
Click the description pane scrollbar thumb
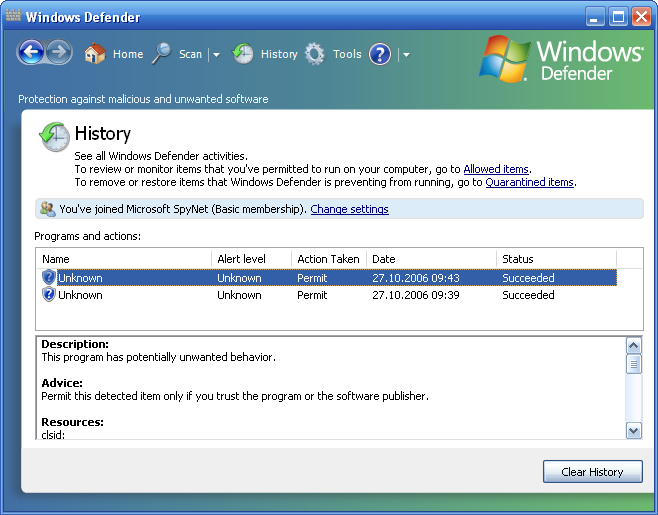(x=634, y=364)
